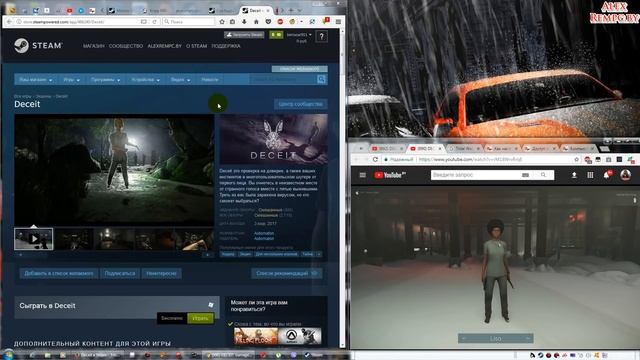
Task: Open 'Новости' in Steam store nav
Action: click(210, 80)
